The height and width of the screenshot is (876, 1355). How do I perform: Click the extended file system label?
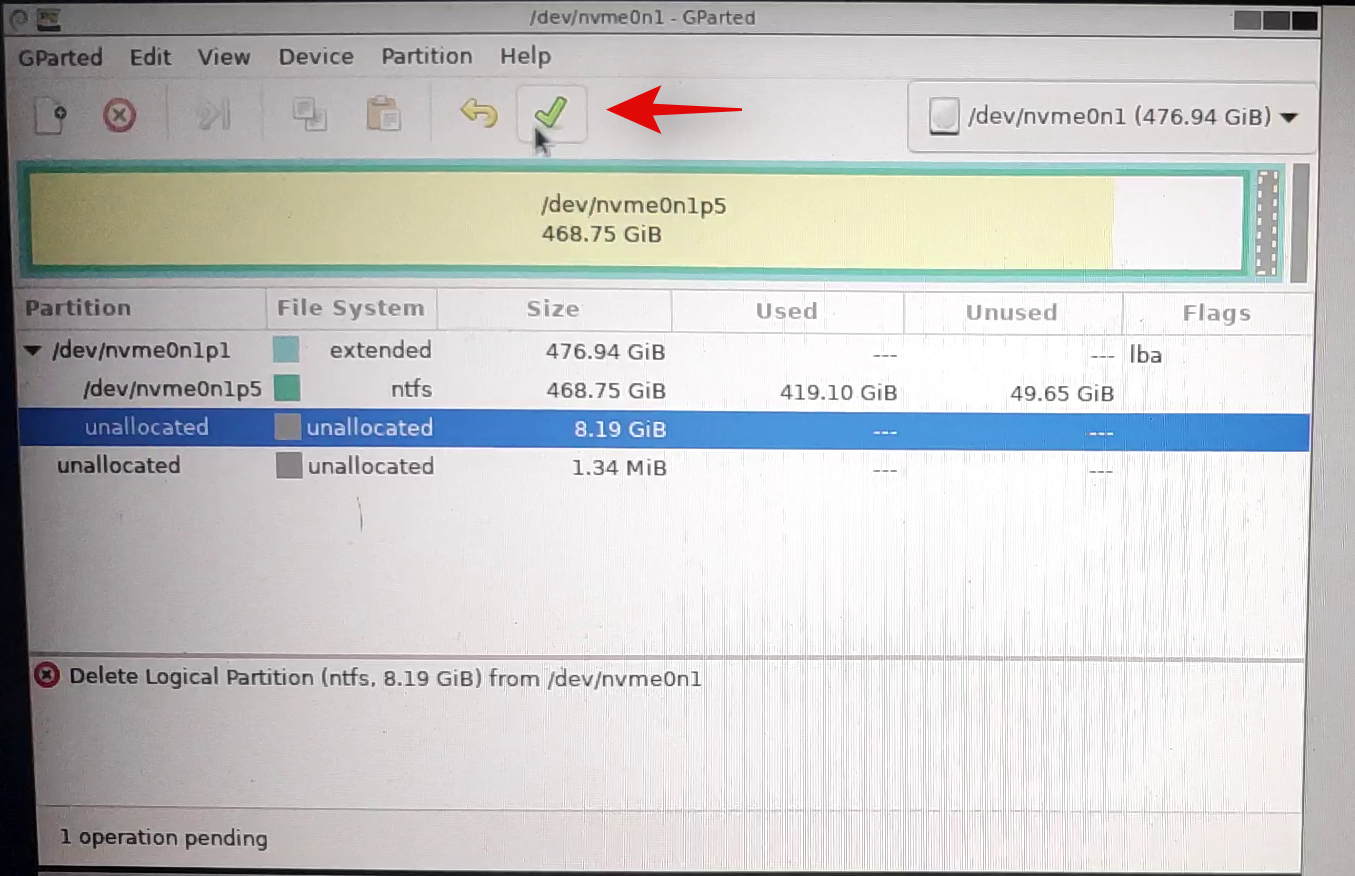tap(381, 350)
